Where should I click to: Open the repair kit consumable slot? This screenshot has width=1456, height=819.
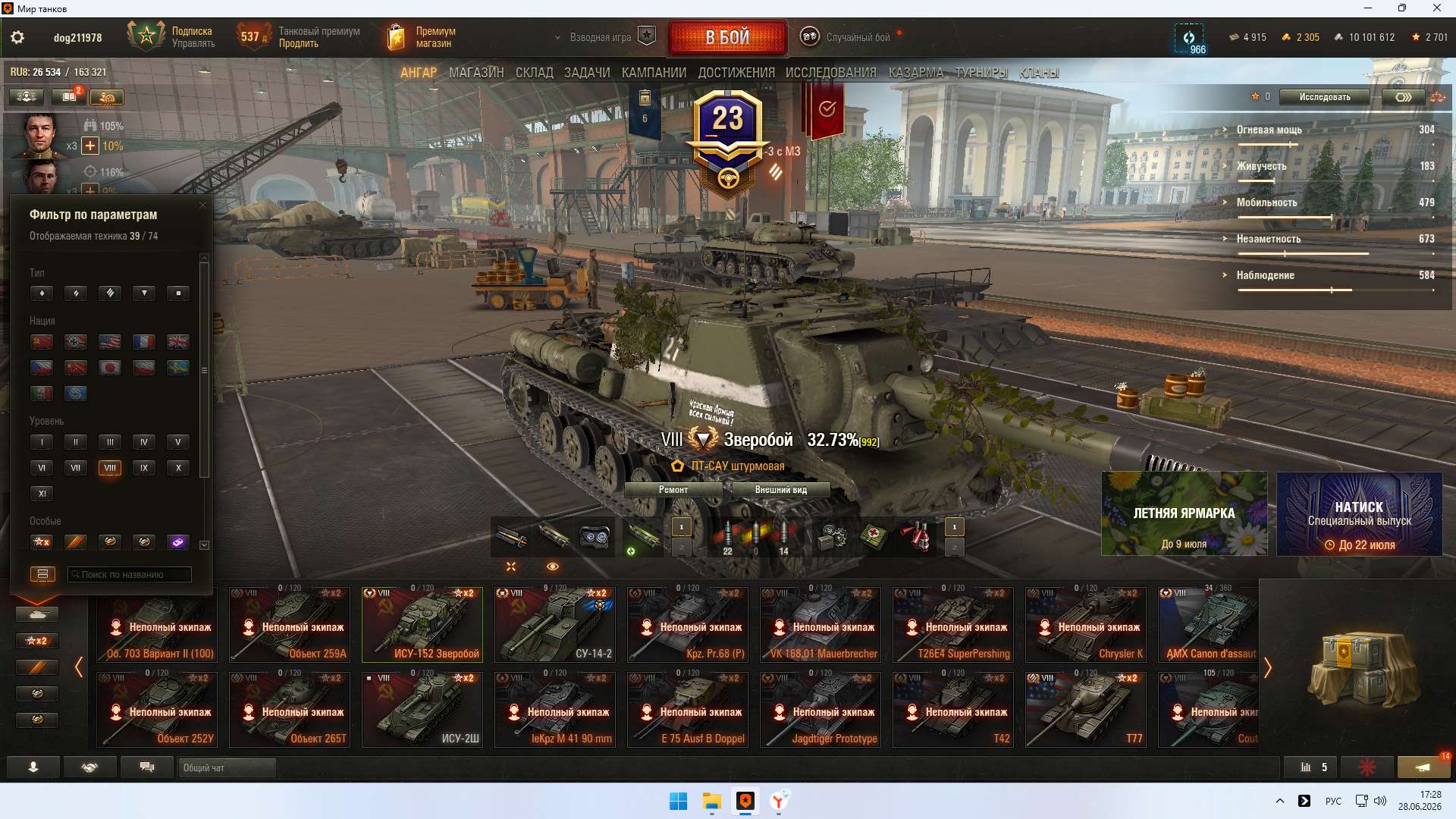point(832,538)
